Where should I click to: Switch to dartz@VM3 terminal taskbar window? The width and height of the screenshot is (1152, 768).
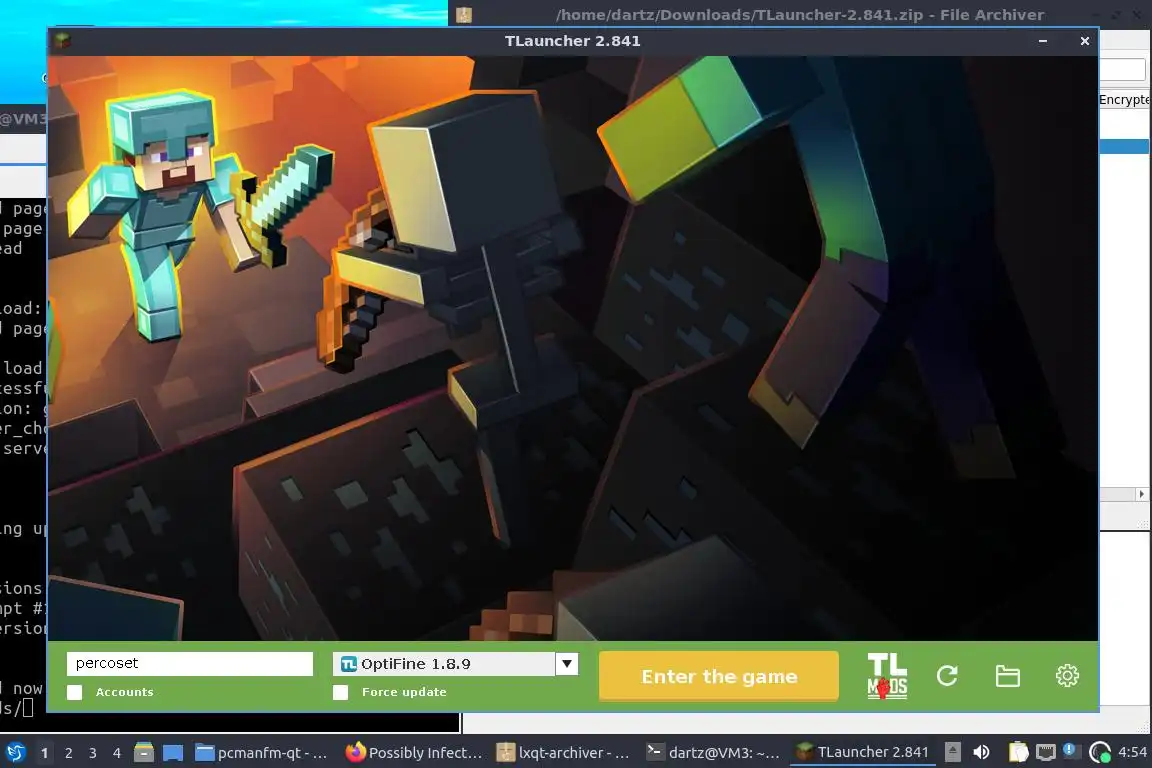(713, 753)
